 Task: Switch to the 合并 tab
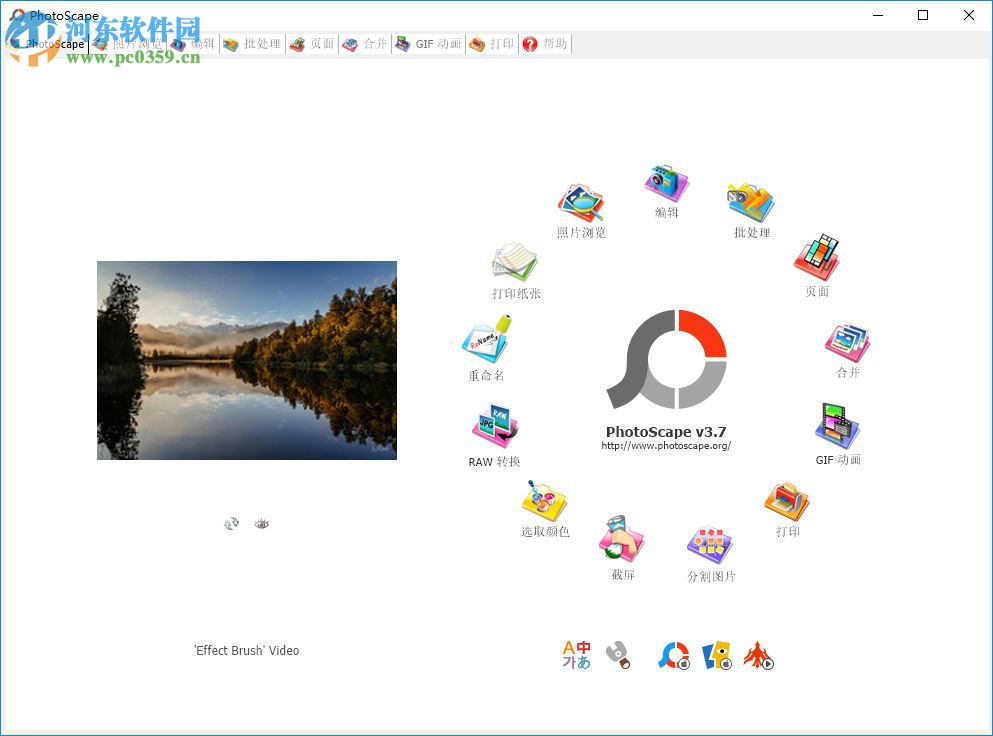click(x=365, y=44)
